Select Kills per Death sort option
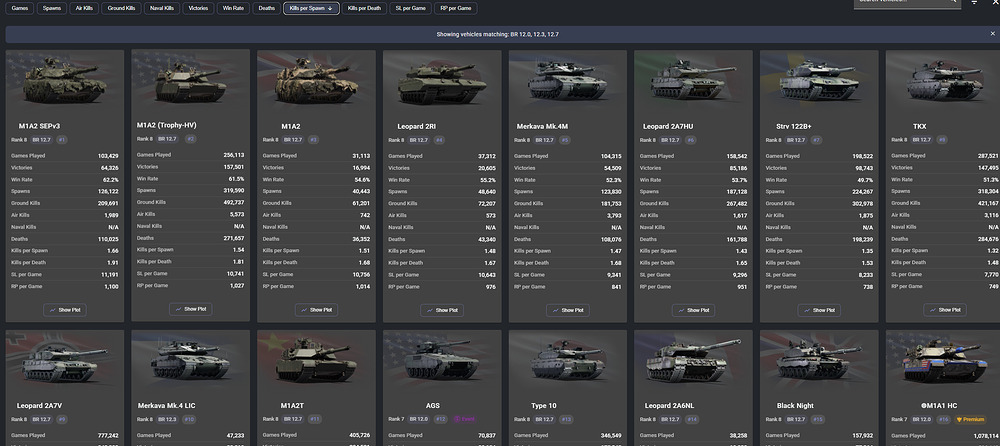This screenshot has height=446, width=1000. point(364,8)
